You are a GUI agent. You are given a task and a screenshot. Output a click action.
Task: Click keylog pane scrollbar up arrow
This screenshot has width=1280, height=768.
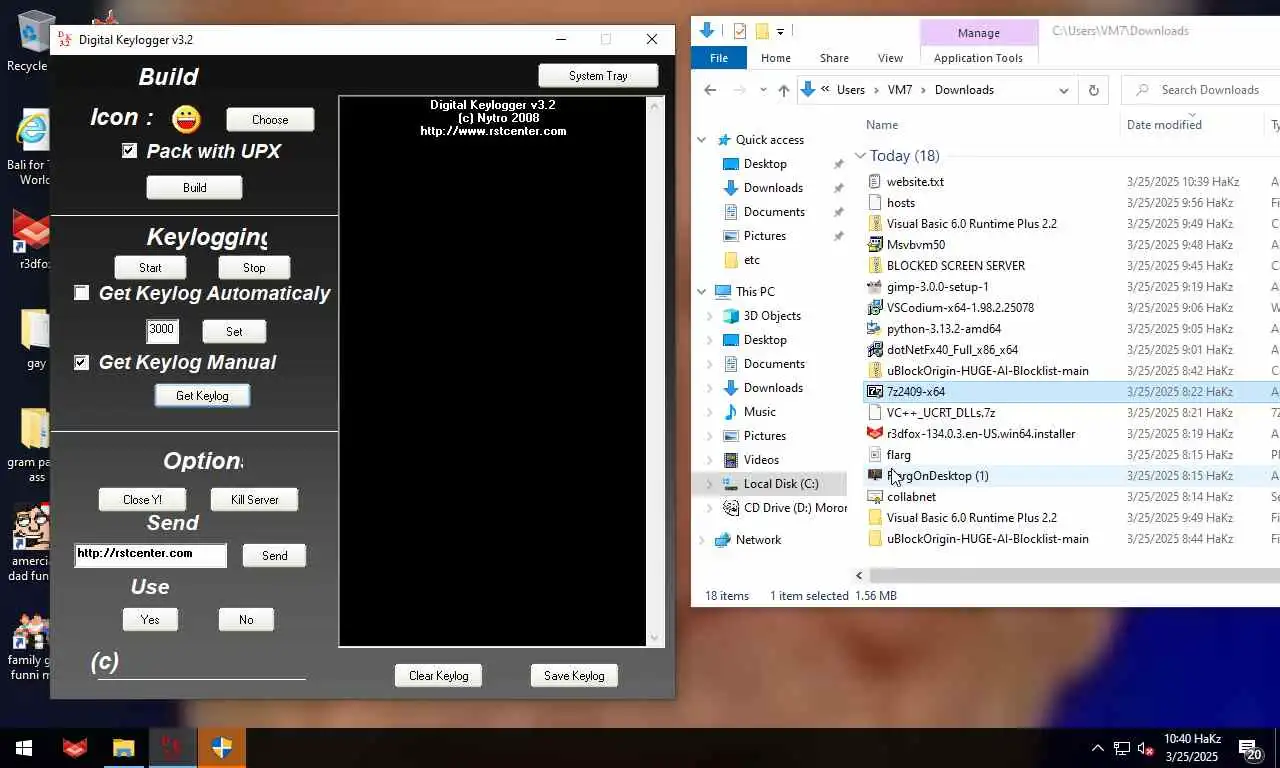point(656,105)
